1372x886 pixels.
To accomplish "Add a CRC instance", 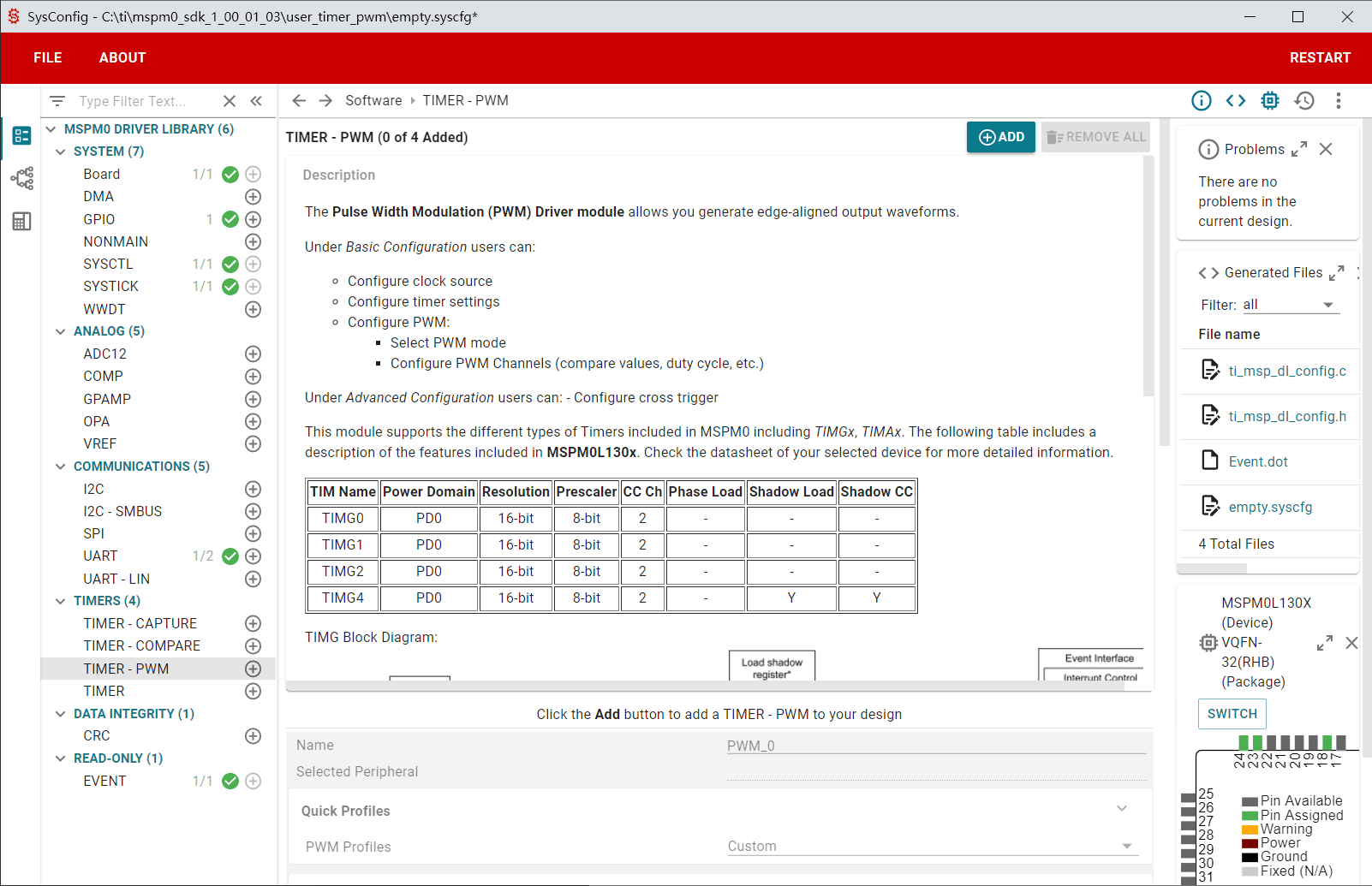I will [253, 736].
